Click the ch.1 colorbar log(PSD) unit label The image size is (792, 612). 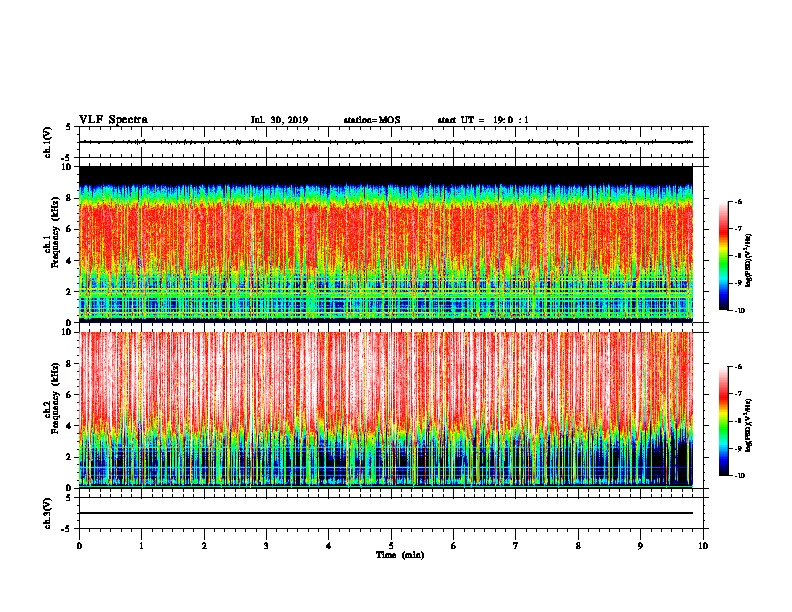[749, 260]
